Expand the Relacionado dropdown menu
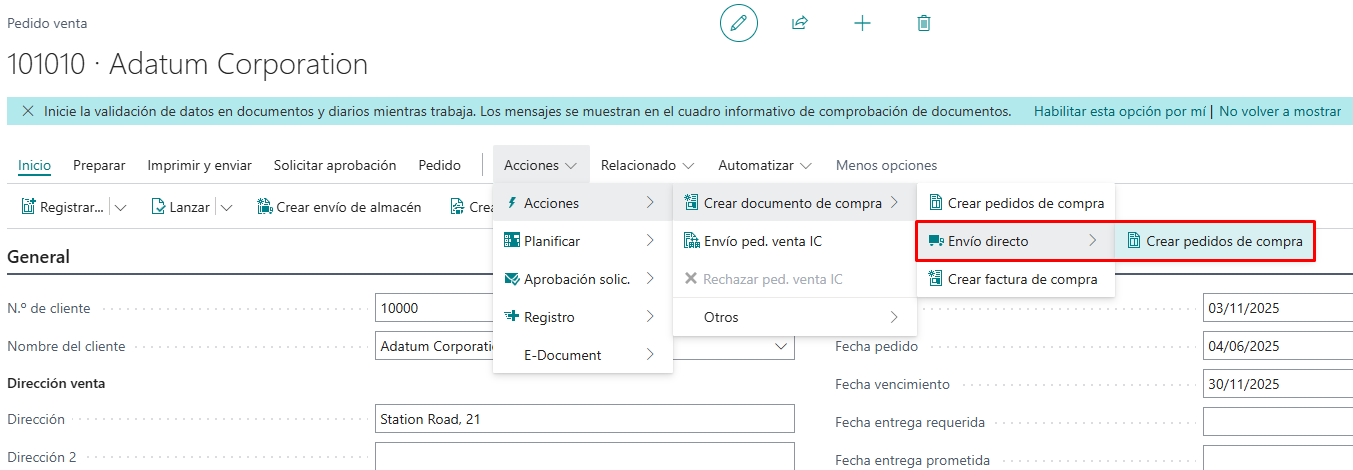The image size is (1353, 470). [x=648, y=165]
